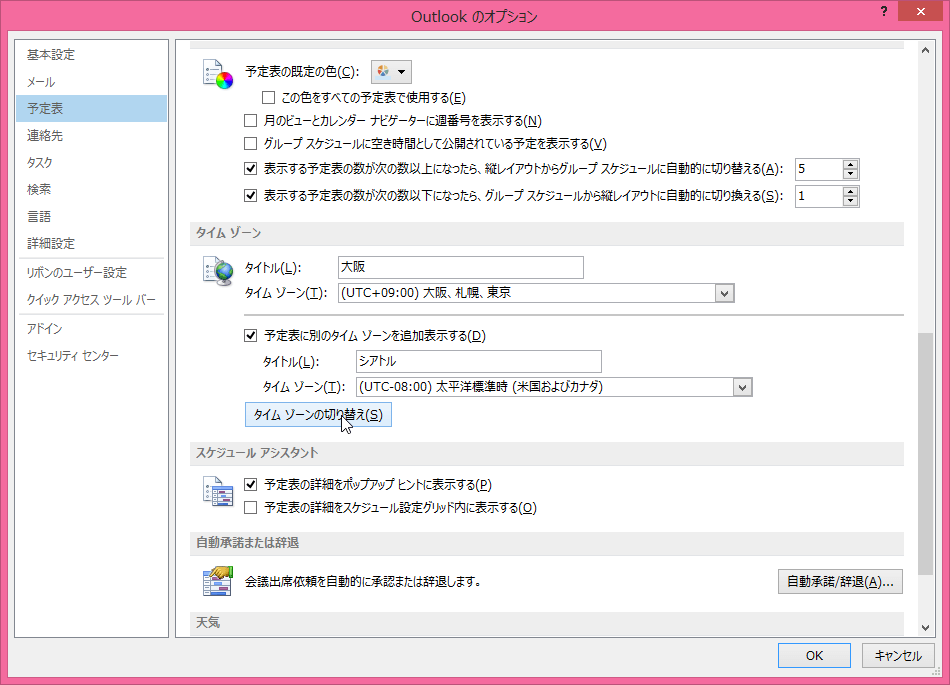Open the 太平洋標準時 time zone dropdown
This screenshot has width=950, height=685.
[742, 387]
